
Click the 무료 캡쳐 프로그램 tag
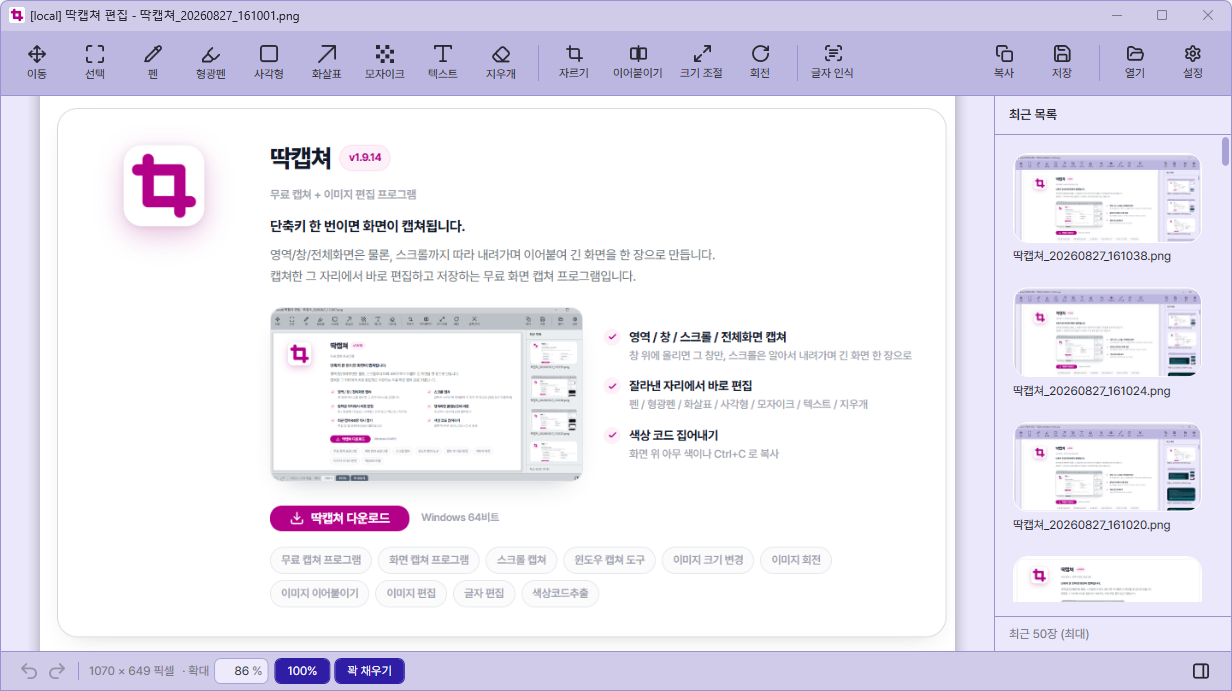[x=321, y=560]
